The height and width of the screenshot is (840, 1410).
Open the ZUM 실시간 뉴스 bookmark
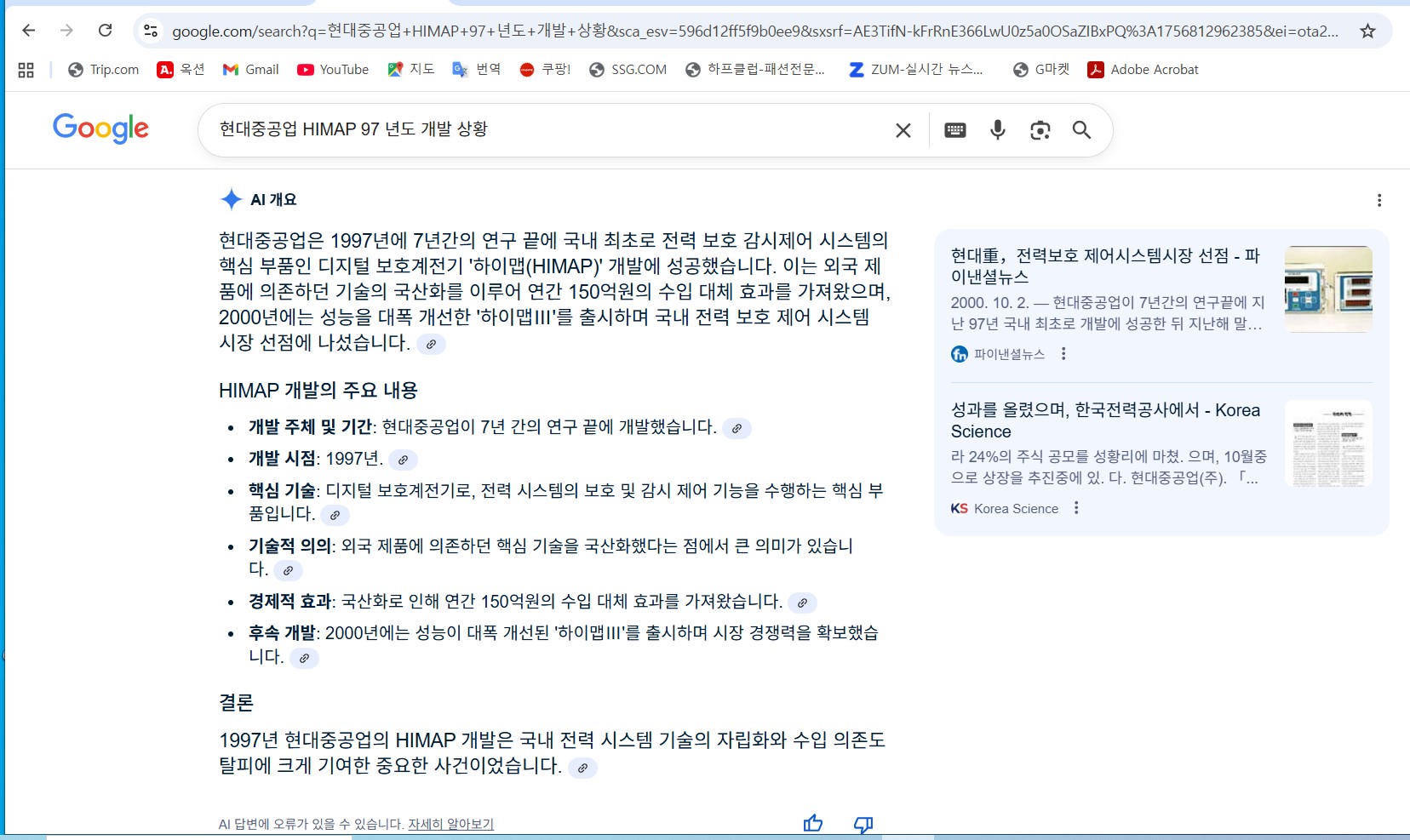[x=916, y=70]
